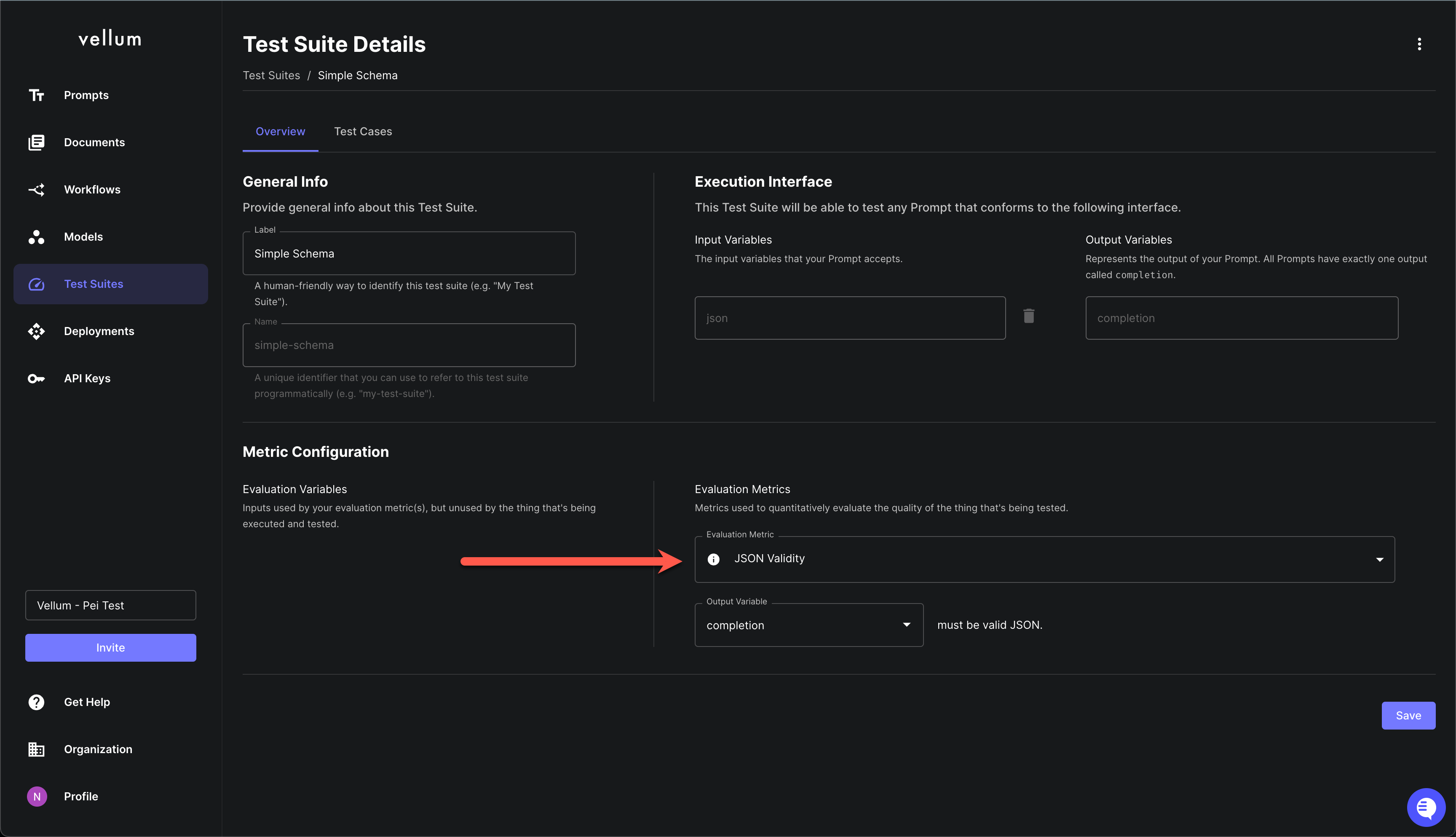Delete the json input variable
The height and width of the screenshot is (837, 1456).
point(1028,316)
